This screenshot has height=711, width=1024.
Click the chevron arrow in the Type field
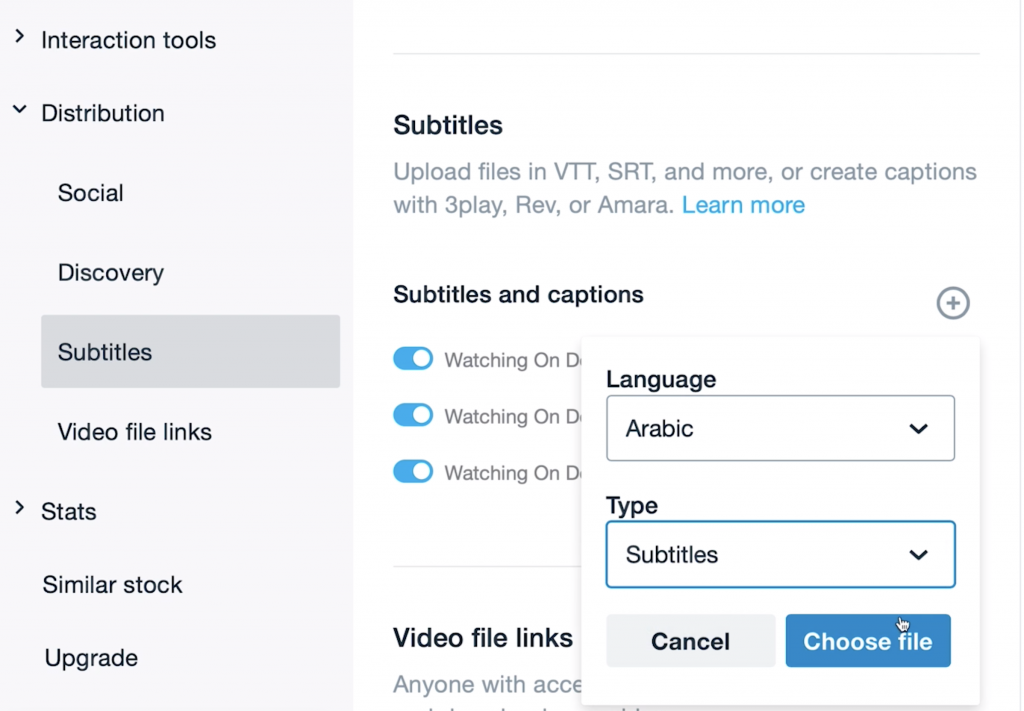(x=918, y=555)
